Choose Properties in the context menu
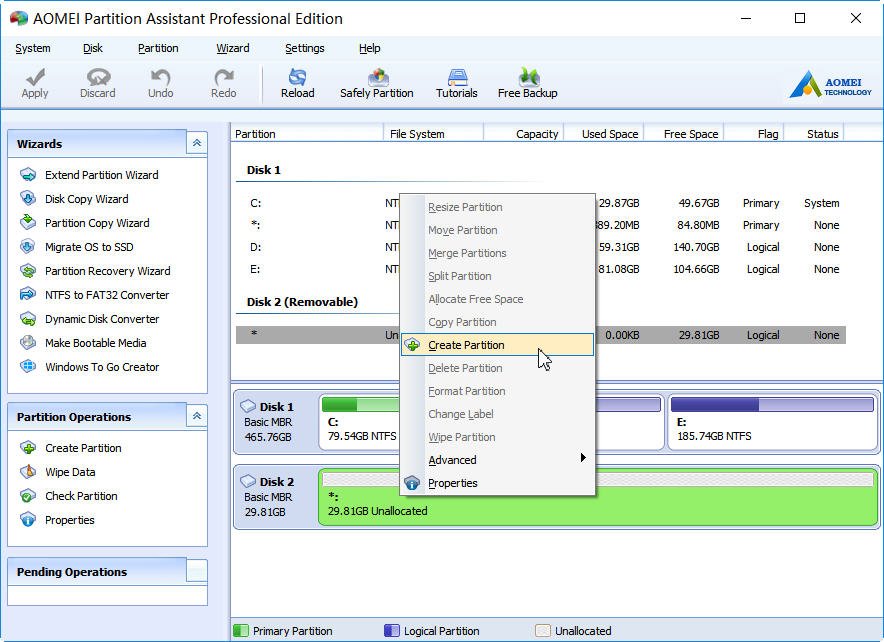The width and height of the screenshot is (884, 642). [497, 483]
